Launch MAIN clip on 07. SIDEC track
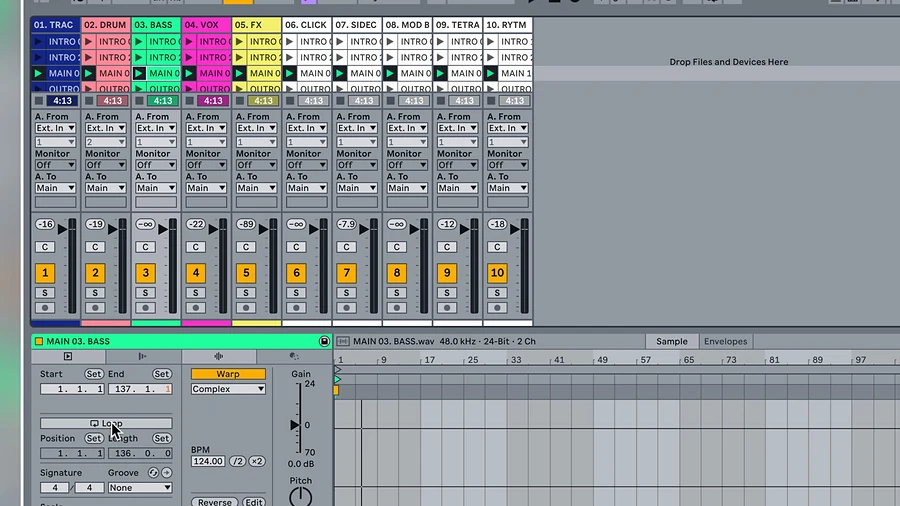The image size is (900, 506). coord(340,73)
